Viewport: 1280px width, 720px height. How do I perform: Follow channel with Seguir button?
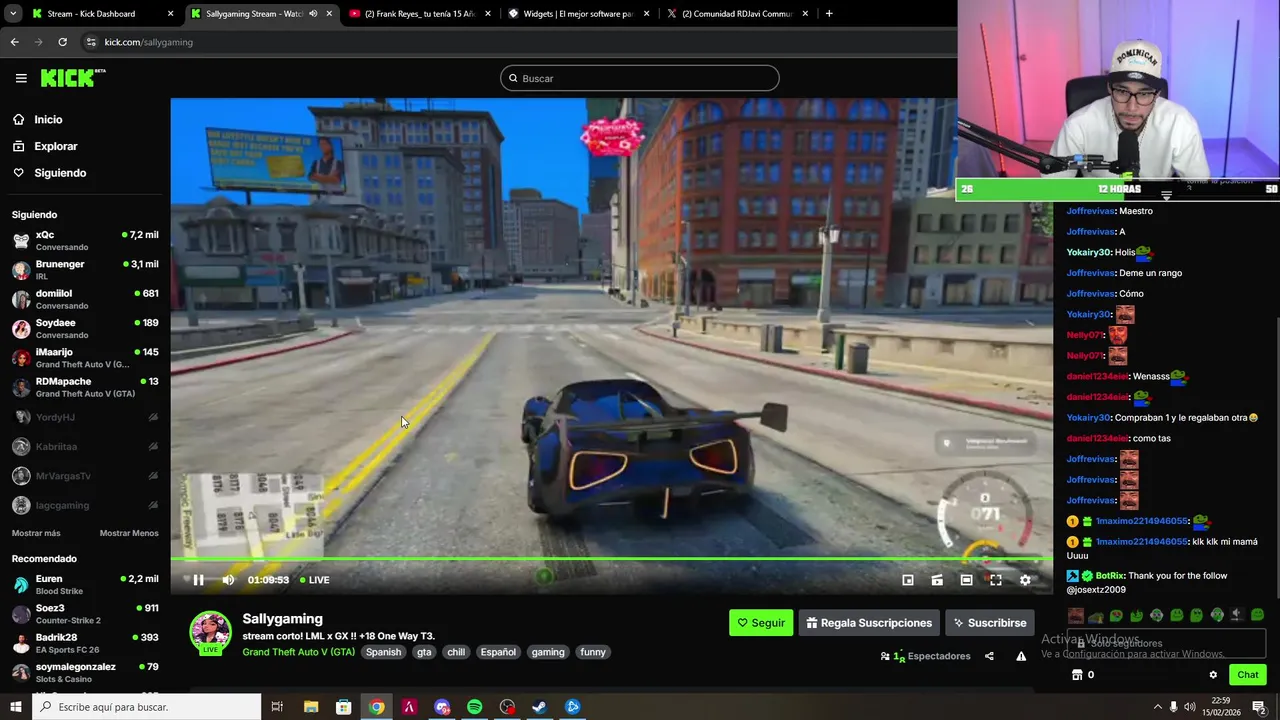point(761,622)
